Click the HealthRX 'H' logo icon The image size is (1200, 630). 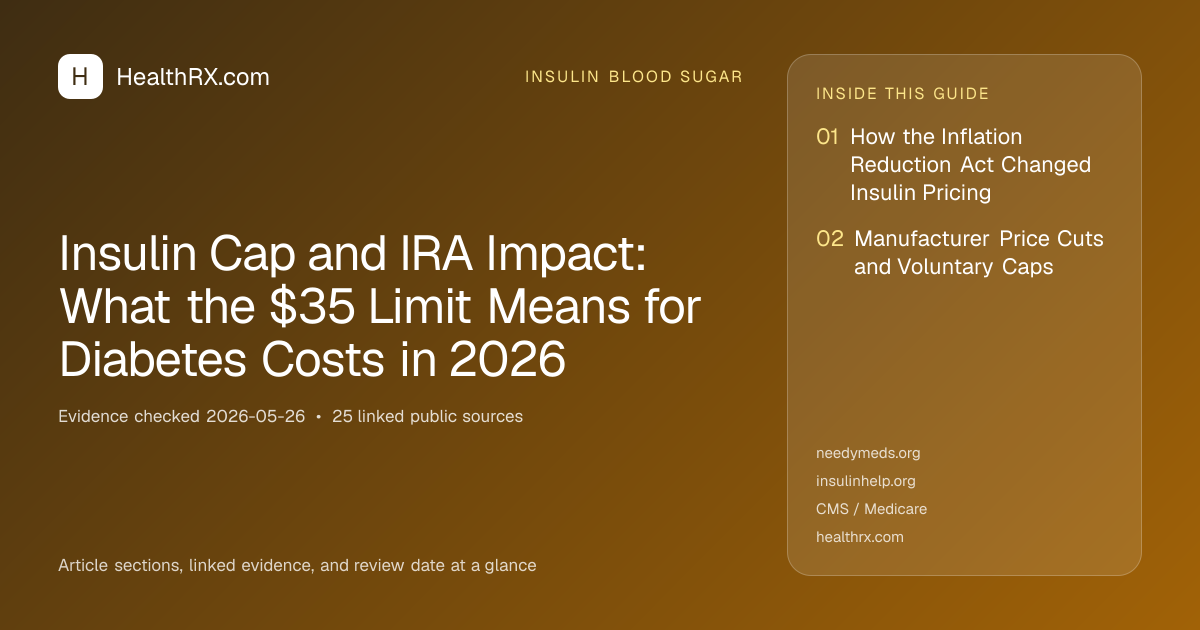coord(80,77)
